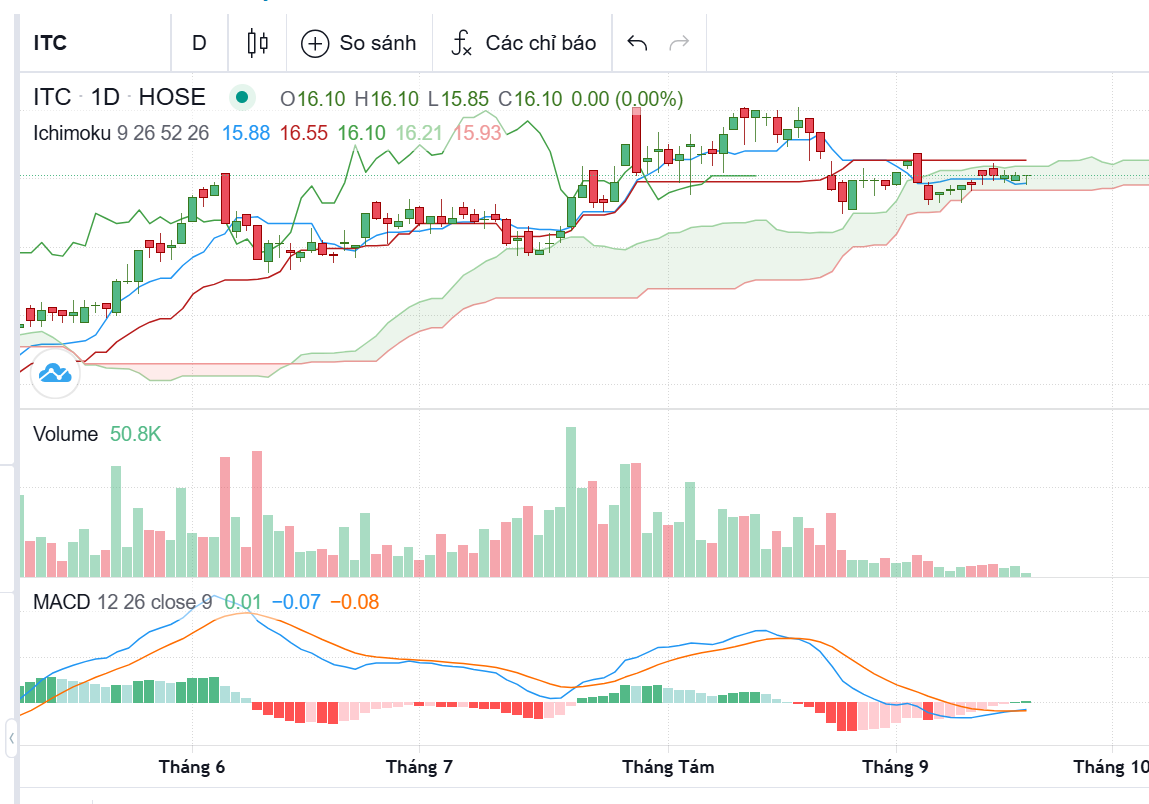Open the candlestick chart style selector
The height and width of the screenshot is (804, 1149).
point(257,43)
